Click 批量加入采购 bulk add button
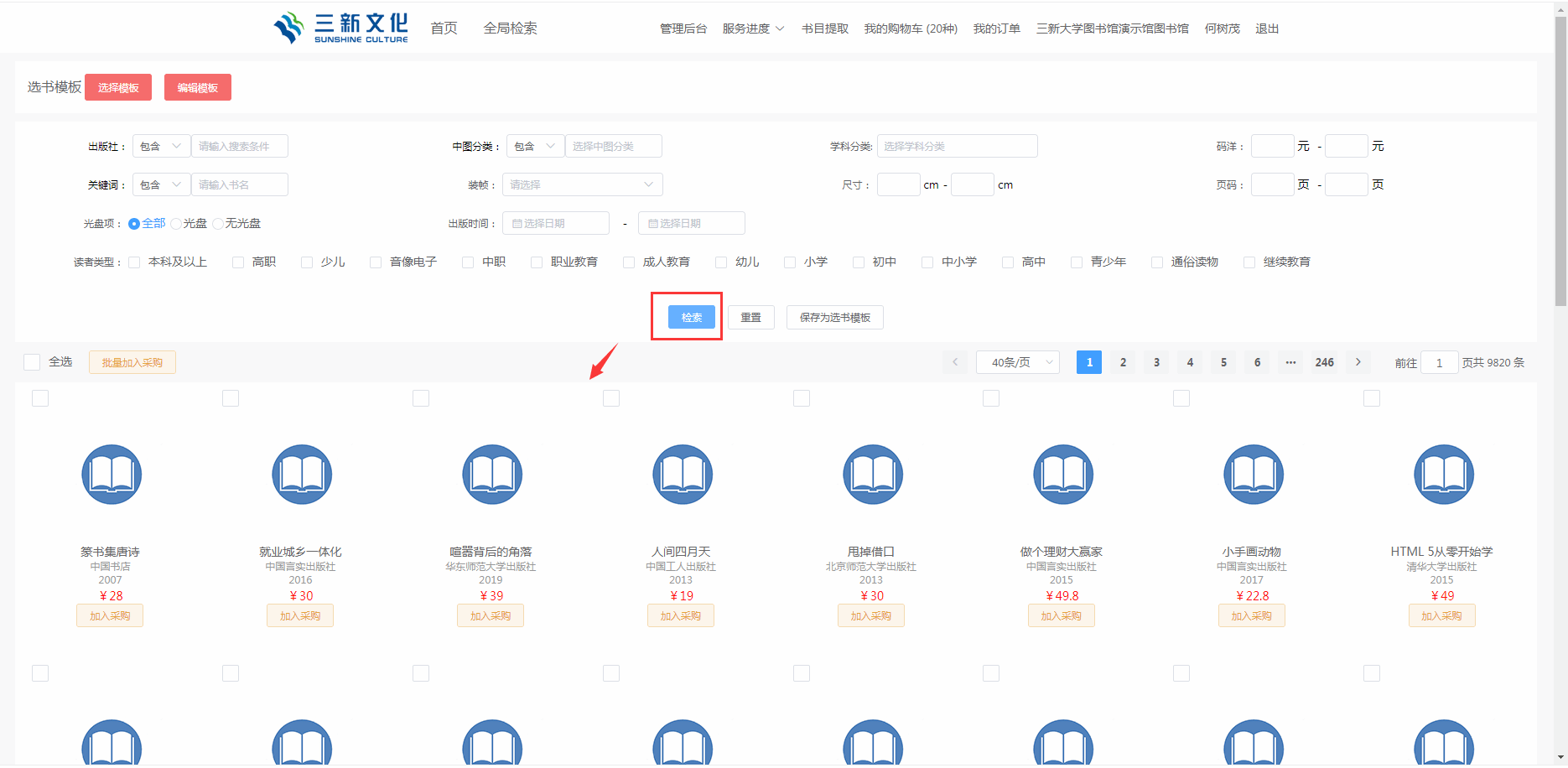This screenshot has width=1568, height=768. [132, 362]
